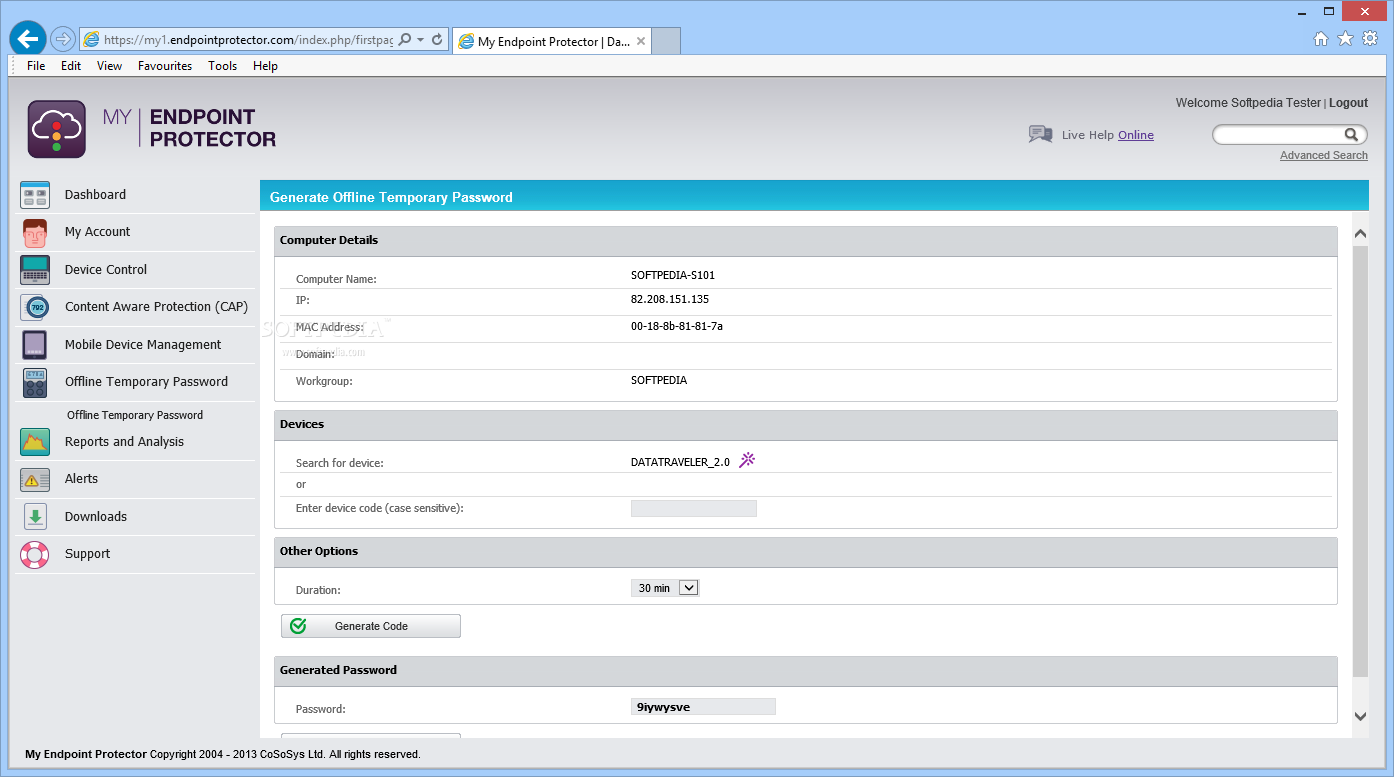This screenshot has height=777, width=1394.
Task: Close the My Endpoint Protector browser tab
Action: pos(641,41)
